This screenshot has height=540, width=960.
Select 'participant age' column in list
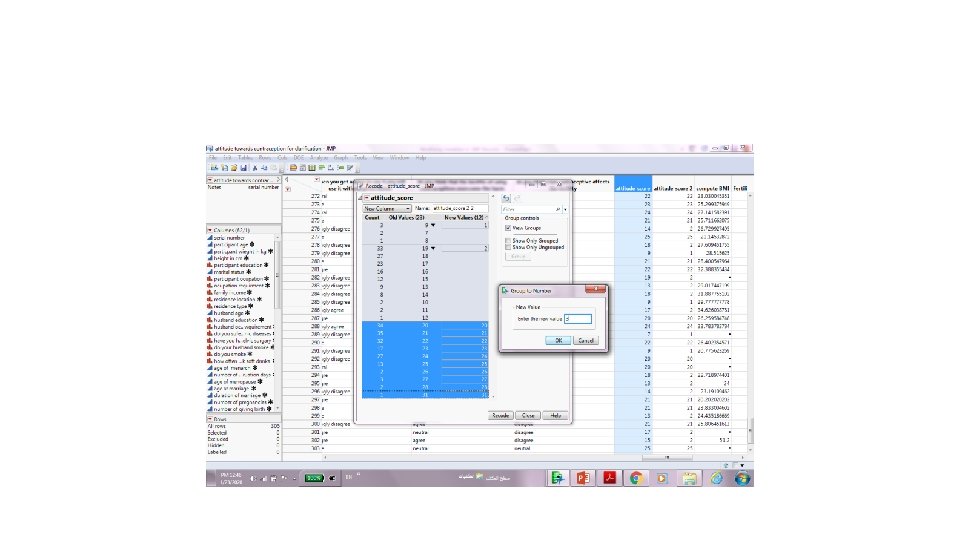tap(231, 244)
